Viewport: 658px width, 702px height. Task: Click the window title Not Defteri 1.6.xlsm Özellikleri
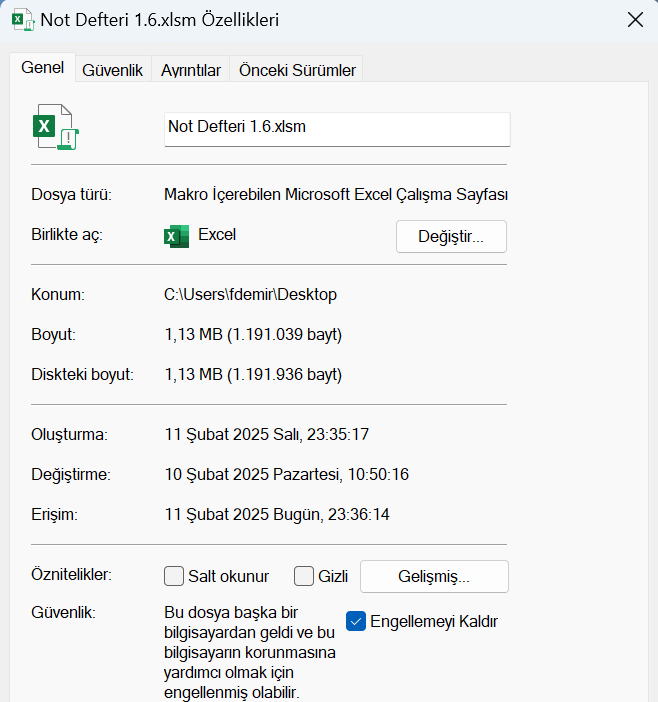pos(160,20)
